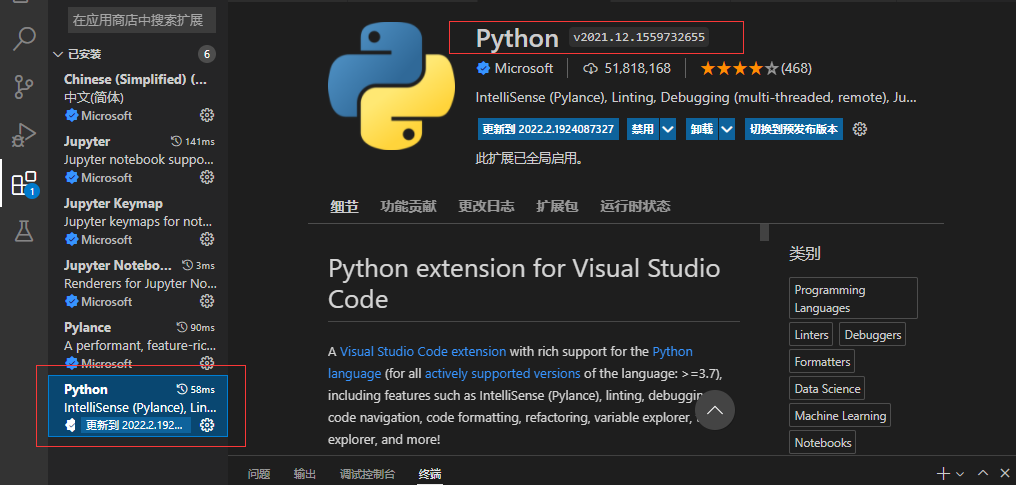Viewport: 1016px width, 485px height.
Task: Select Jupyter Keymap extension in list
Action: [x=139, y=221]
